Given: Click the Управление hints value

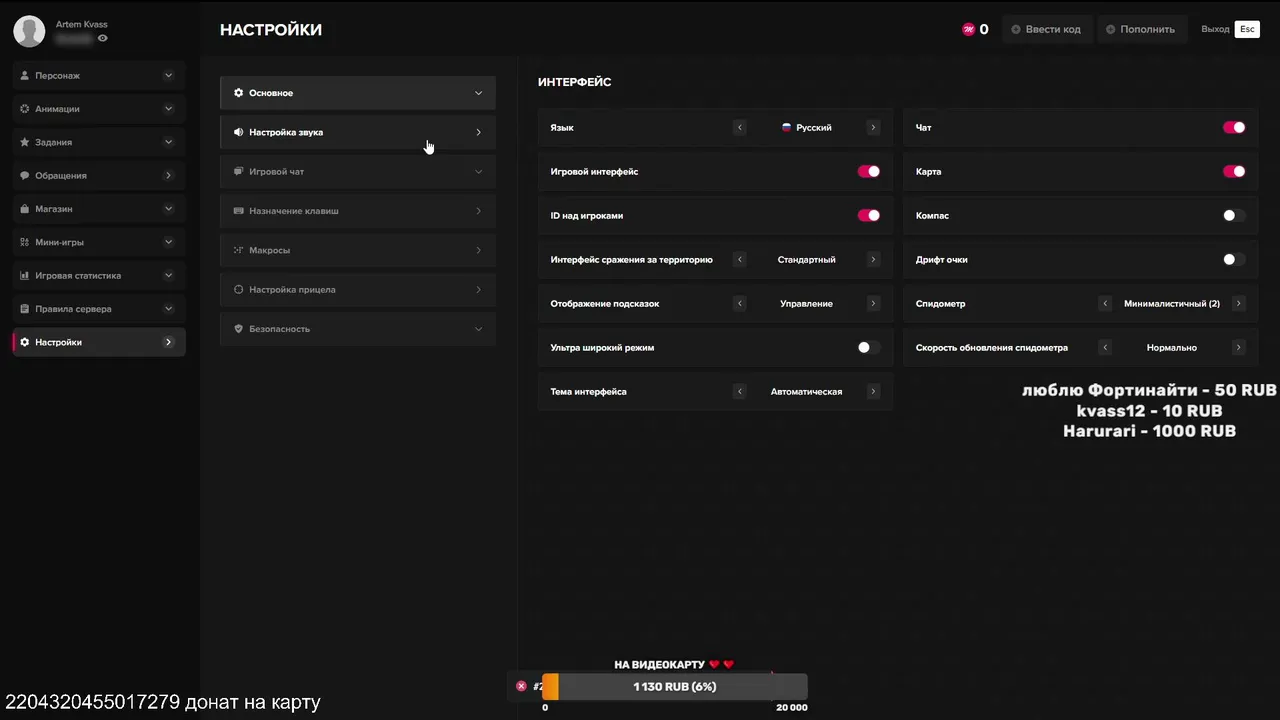Looking at the screenshot, I should coord(806,304).
